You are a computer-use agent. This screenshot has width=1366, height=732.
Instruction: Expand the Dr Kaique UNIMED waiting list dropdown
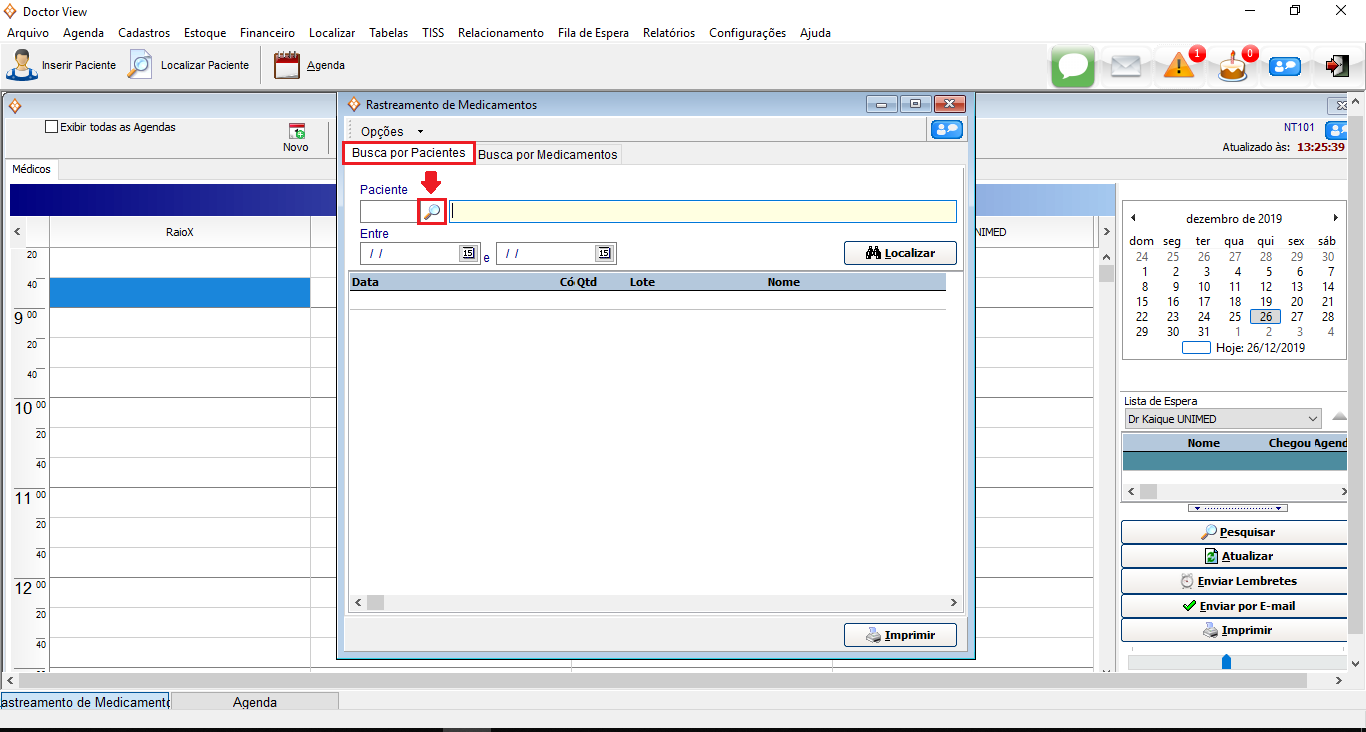(x=1312, y=419)
